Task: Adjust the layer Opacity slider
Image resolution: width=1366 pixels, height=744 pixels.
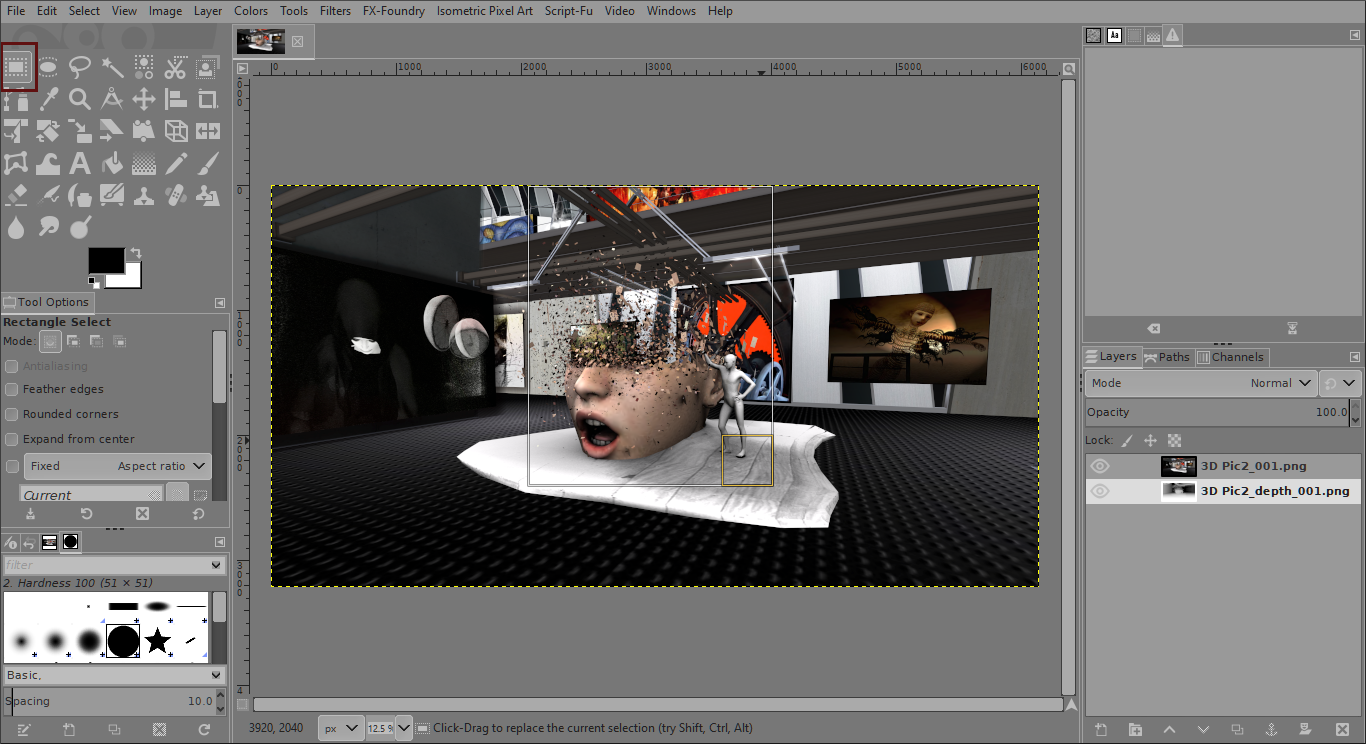Action: [1216, 412]
